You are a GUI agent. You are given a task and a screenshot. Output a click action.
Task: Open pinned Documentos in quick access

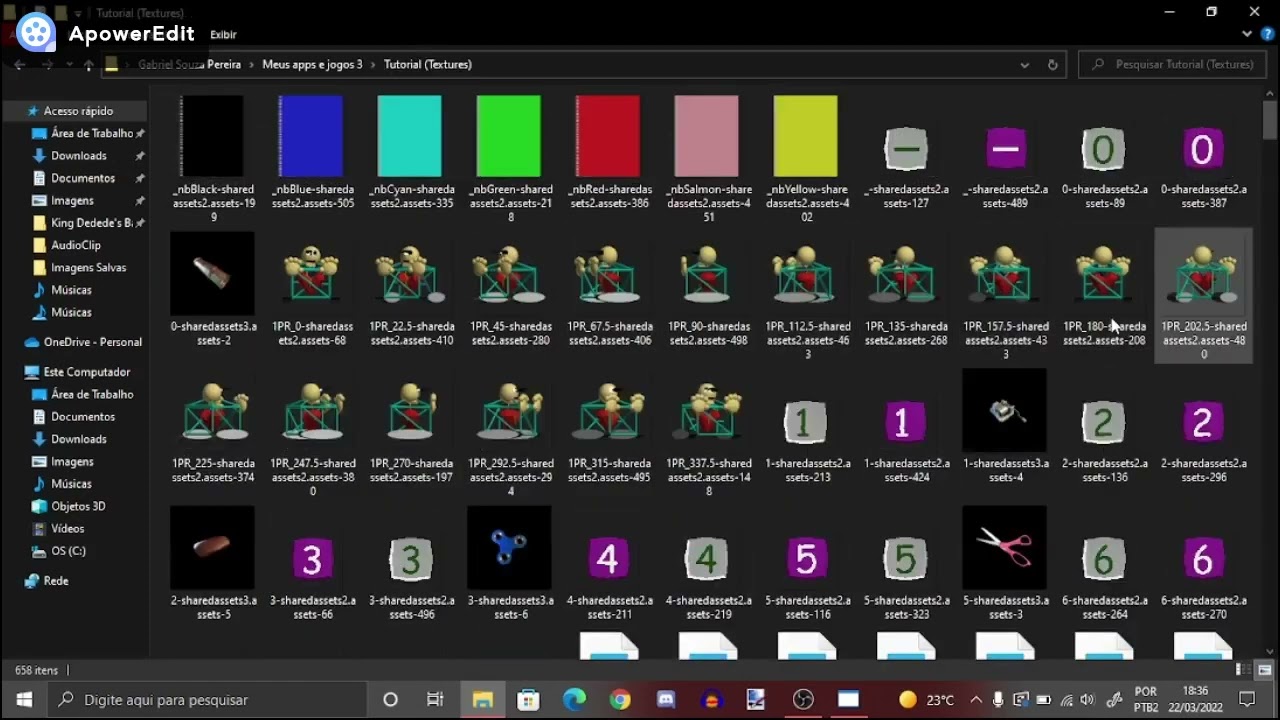pos(83,178)
